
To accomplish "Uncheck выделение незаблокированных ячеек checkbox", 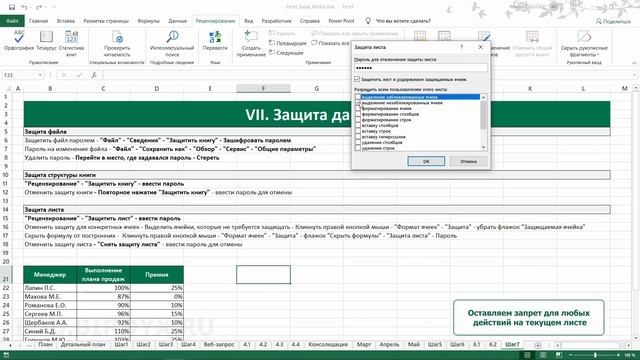I will coord(358,103).
